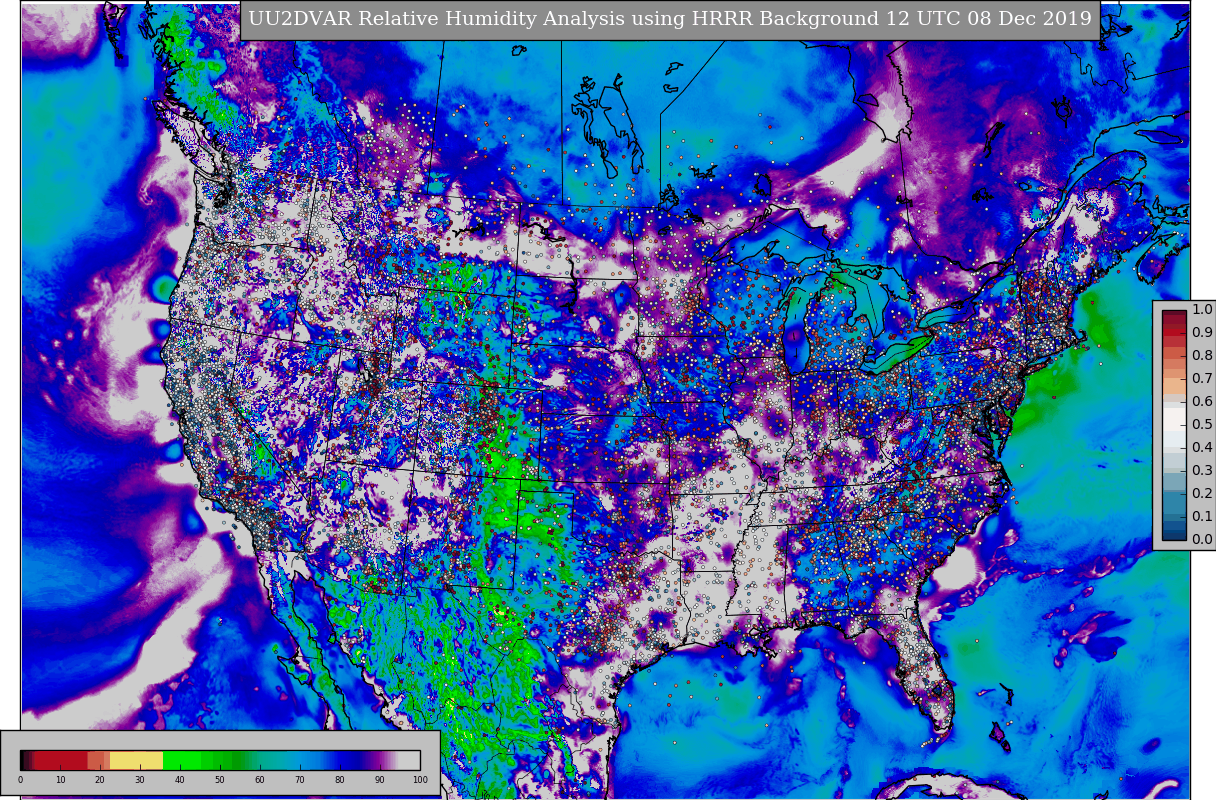Click the 0.8 label on the vertical colorbar

(1202, 356)
